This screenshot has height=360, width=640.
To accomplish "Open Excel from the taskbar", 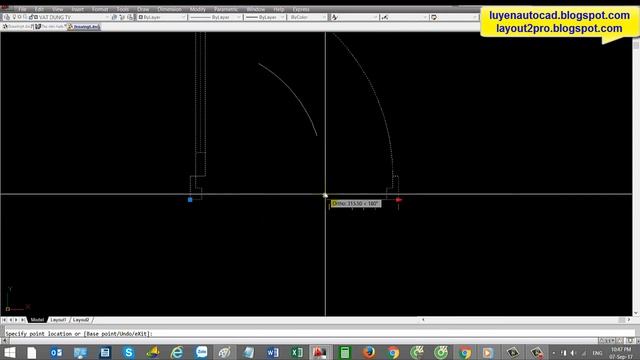I will point(297,352).
